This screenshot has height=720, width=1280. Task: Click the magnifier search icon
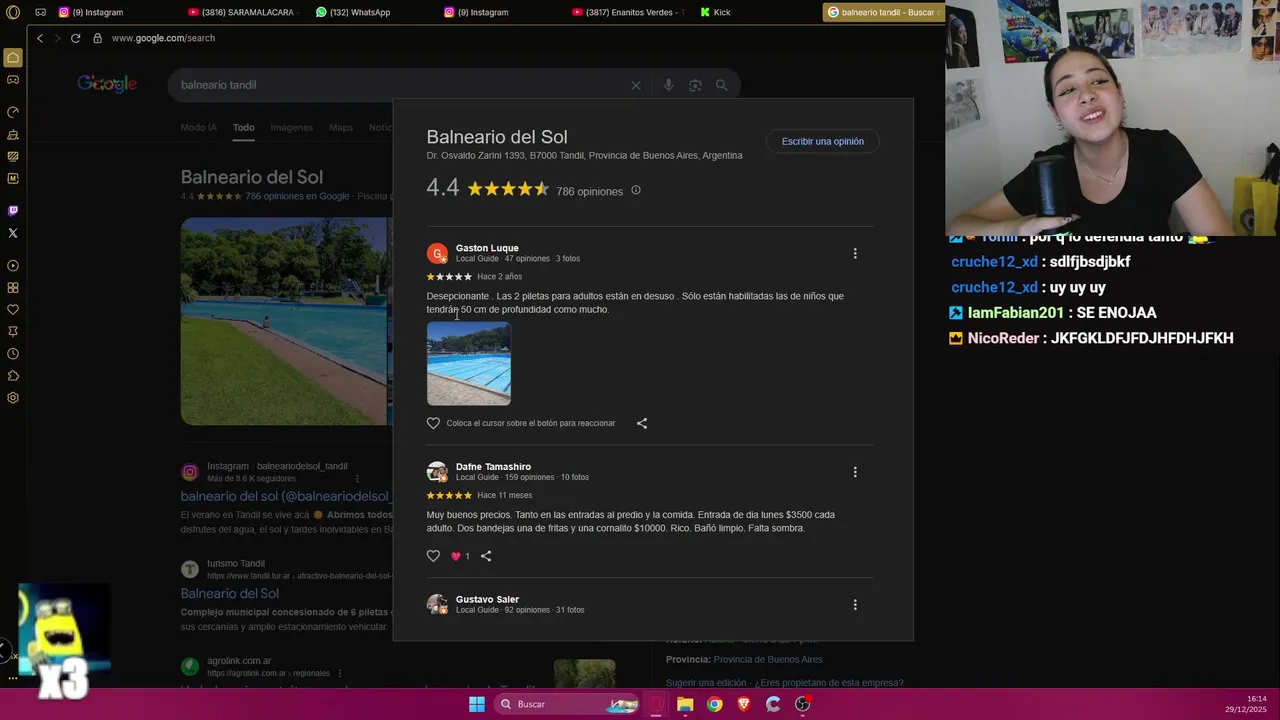pyautogui.click(x=721, y=85)
